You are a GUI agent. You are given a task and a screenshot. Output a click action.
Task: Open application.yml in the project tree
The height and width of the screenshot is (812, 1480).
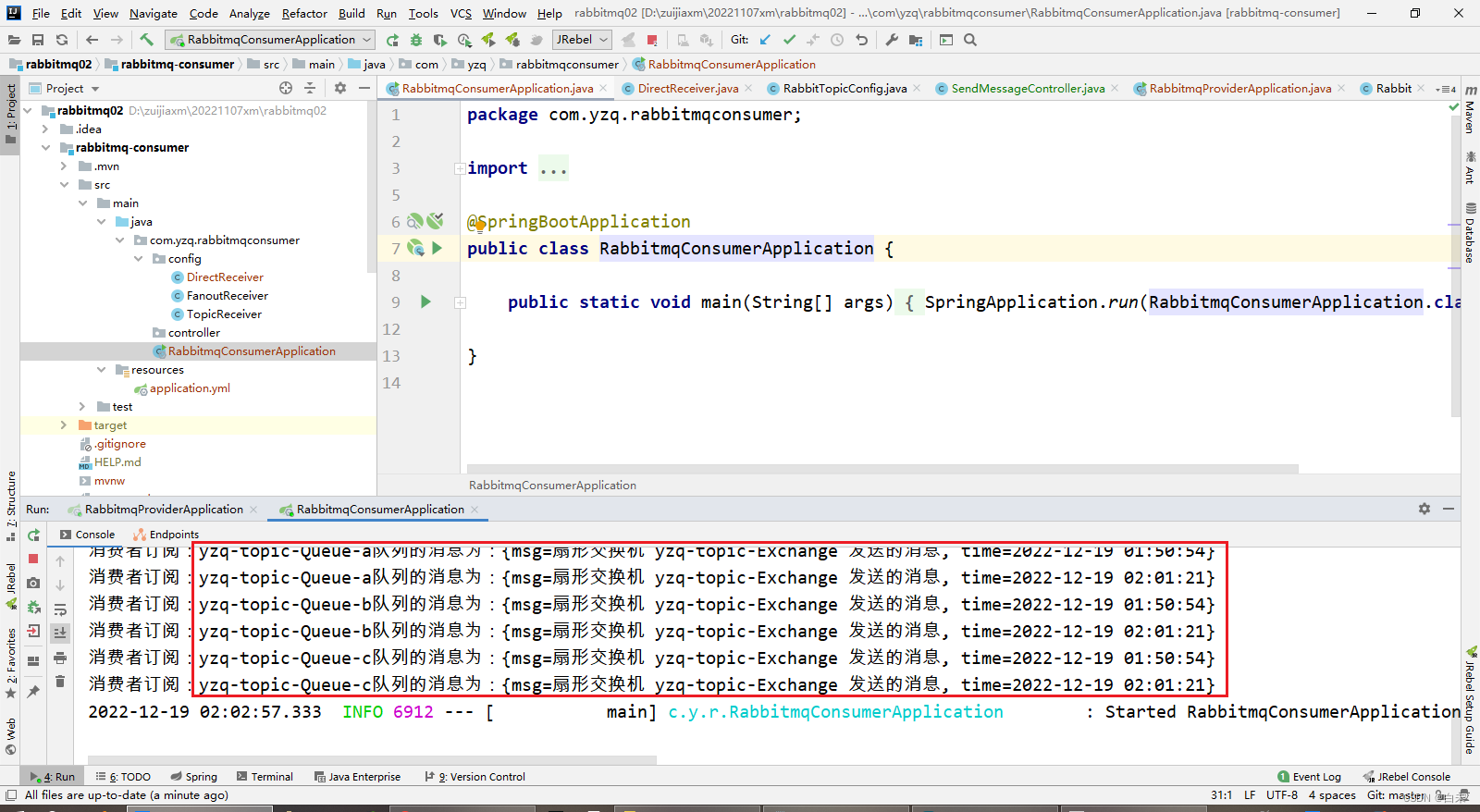point(190,388)
